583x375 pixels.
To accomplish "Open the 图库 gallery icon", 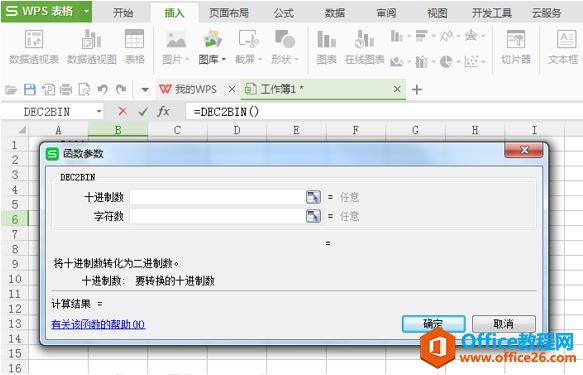I will click(x=212, y=39).
